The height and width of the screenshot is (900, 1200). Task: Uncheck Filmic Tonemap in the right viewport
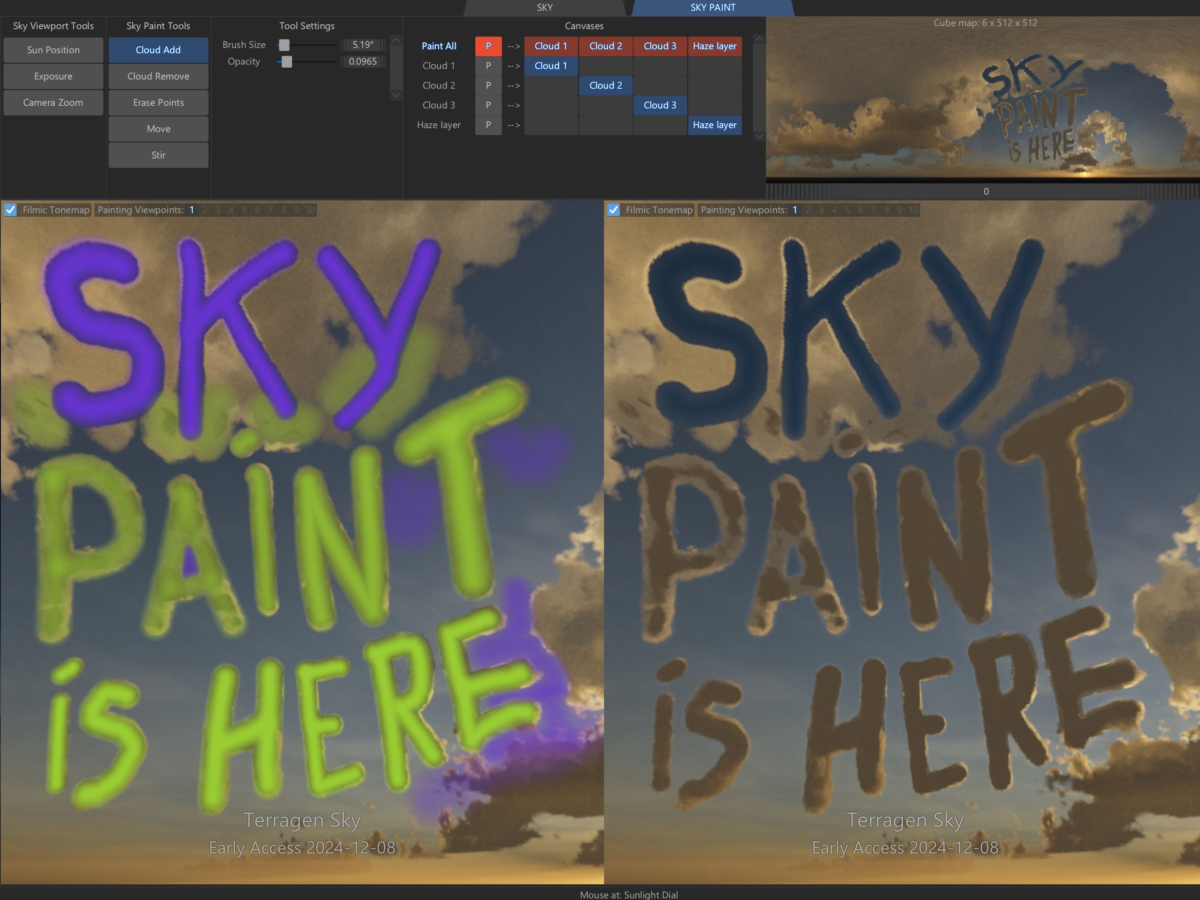(613, 210)
